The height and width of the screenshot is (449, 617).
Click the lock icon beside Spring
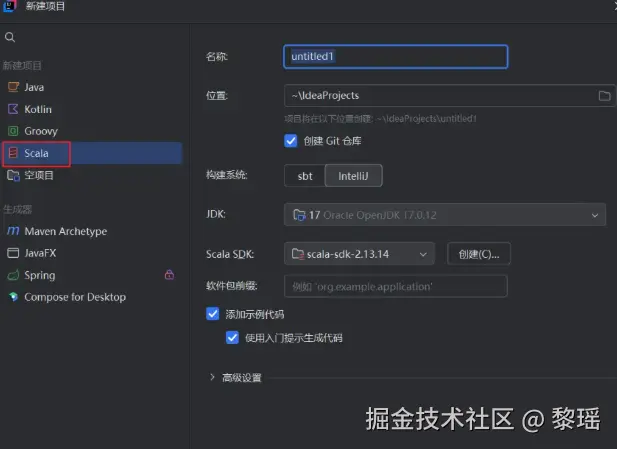(x=169, y=275)
